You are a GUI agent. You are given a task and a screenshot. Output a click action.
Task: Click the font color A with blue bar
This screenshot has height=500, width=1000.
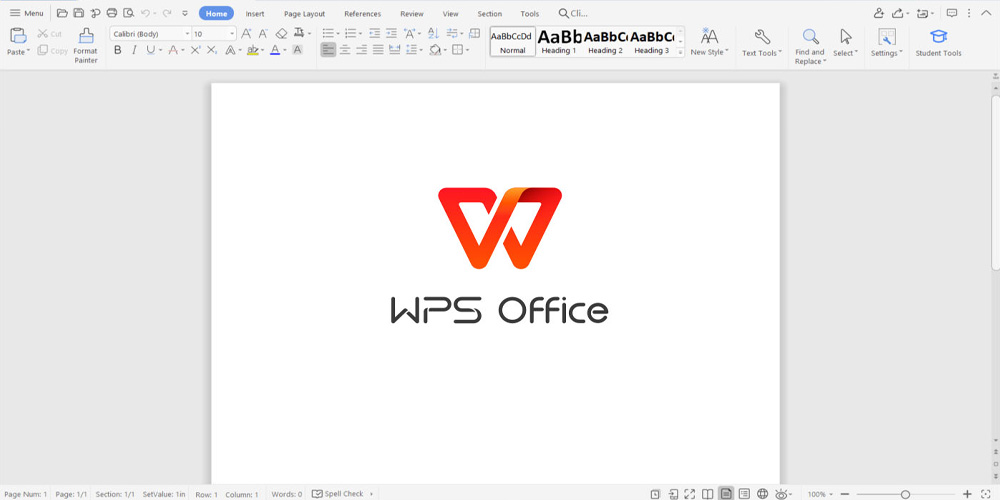275,50
